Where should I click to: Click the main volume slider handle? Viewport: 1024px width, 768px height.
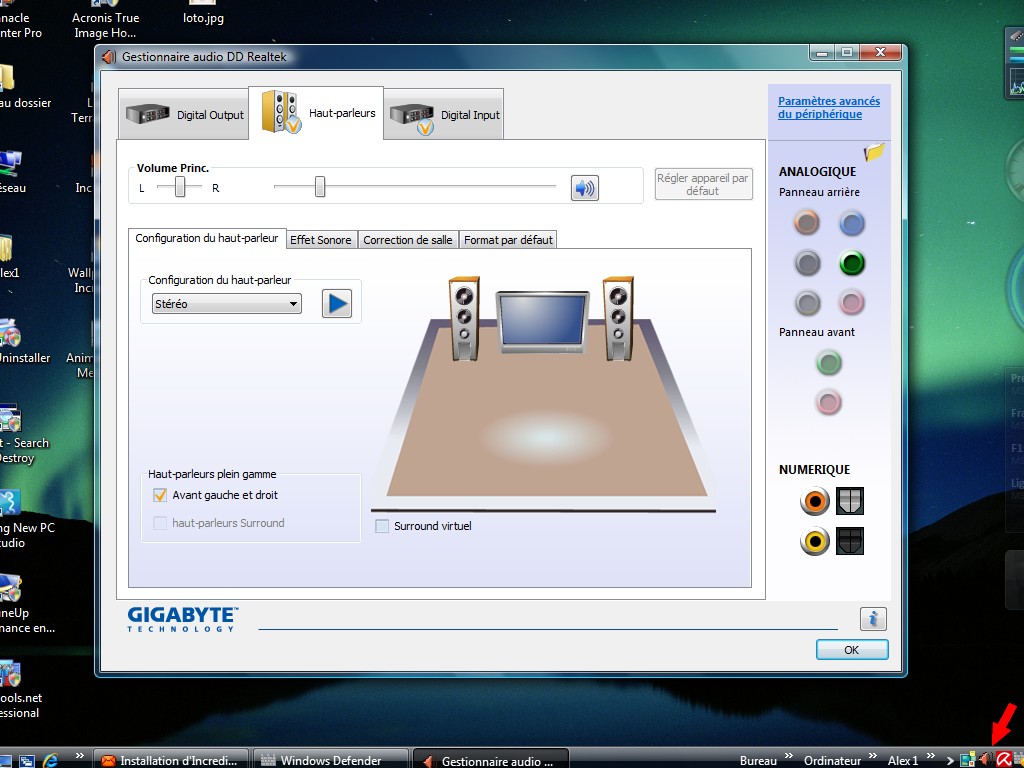click(x=320, y=186)
